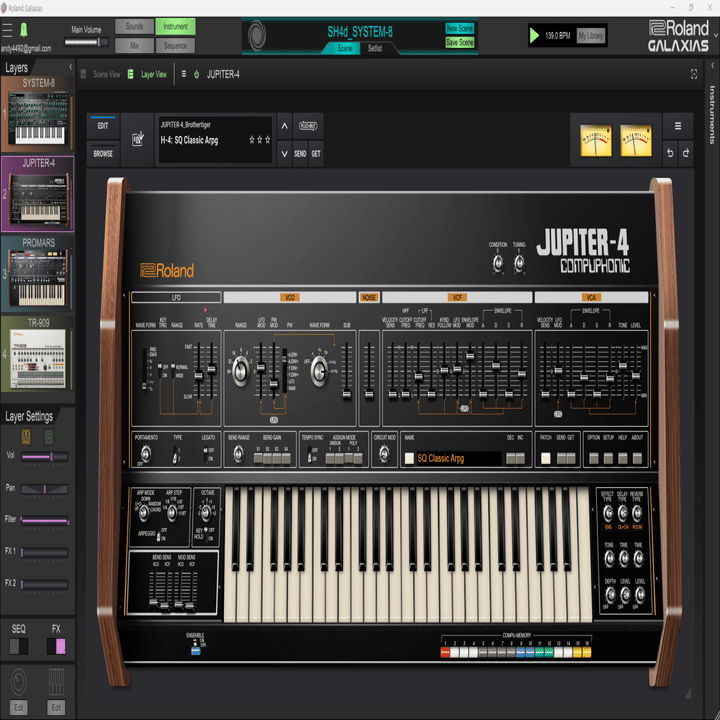Switch to the Sounds tab
The image size is (720, 720).
135,27
